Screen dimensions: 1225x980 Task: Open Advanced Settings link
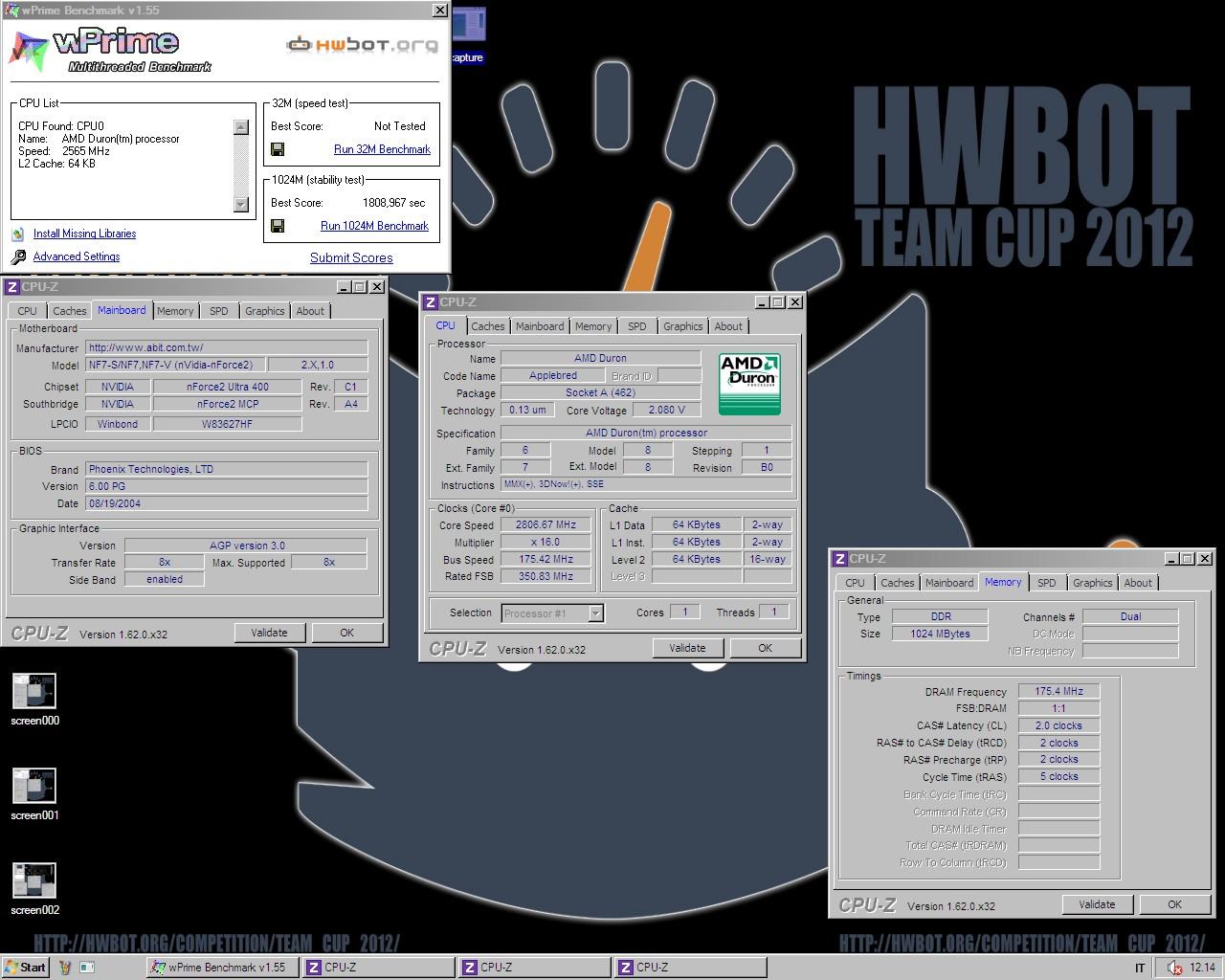point(77,256)
